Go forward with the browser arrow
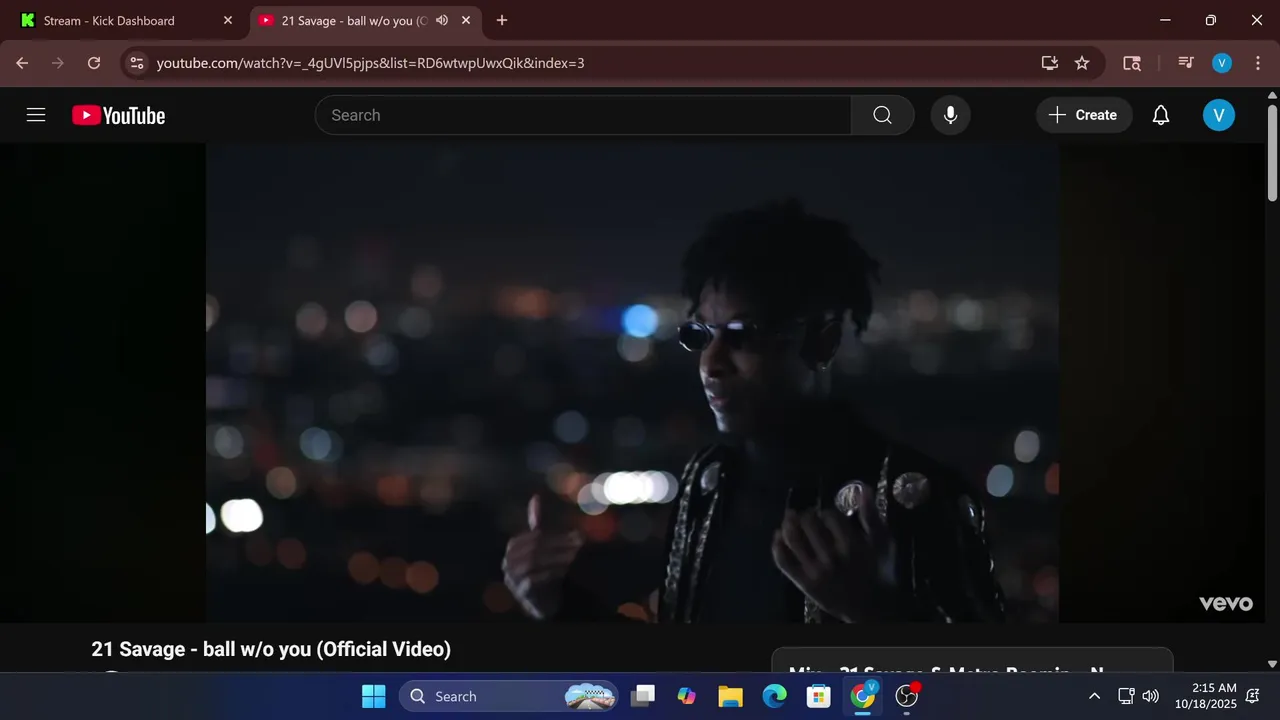This screenshot has width=1280, height=720. tap(58, 63)
